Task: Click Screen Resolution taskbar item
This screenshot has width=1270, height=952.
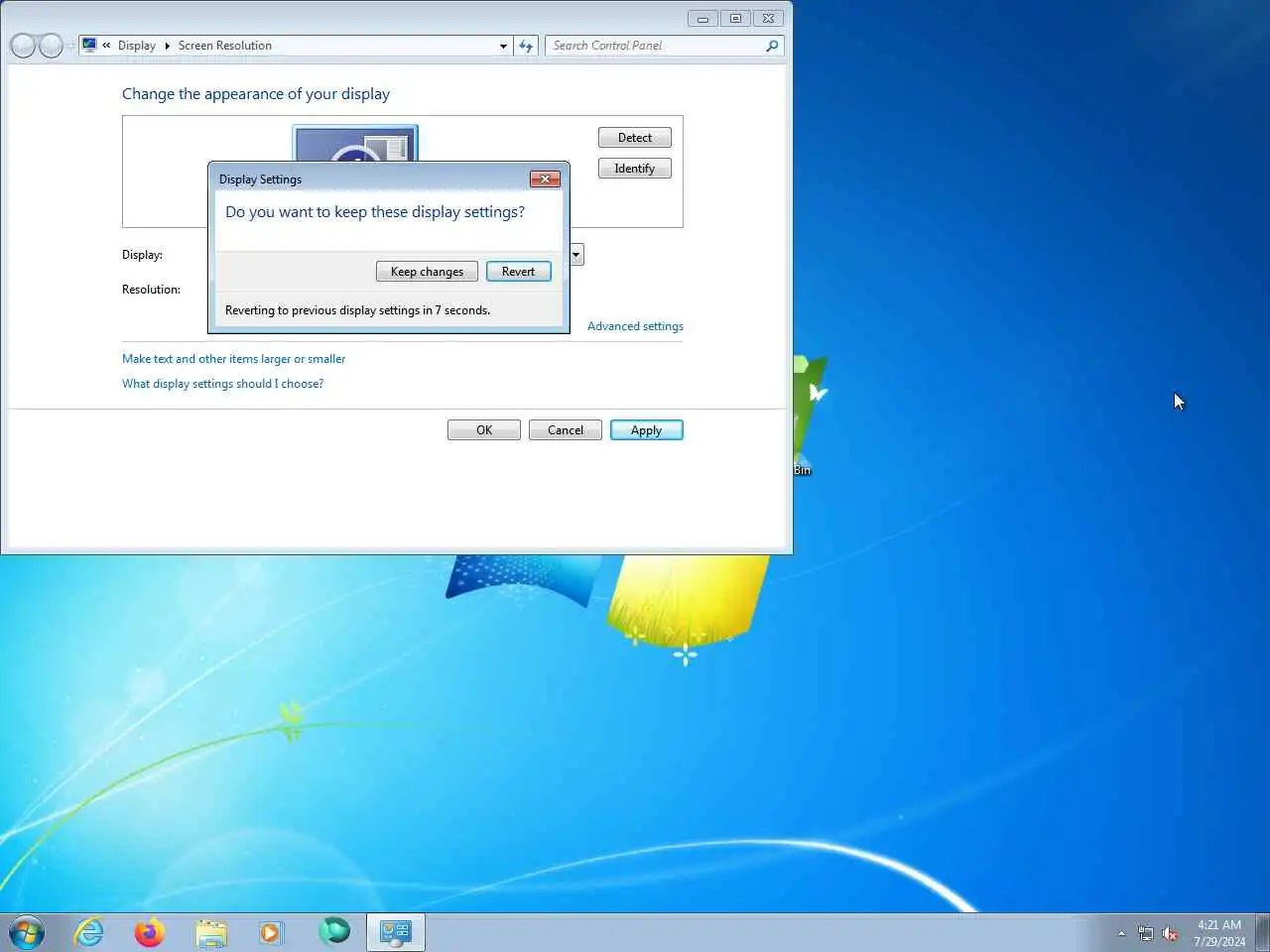Action: pos(396,933)
